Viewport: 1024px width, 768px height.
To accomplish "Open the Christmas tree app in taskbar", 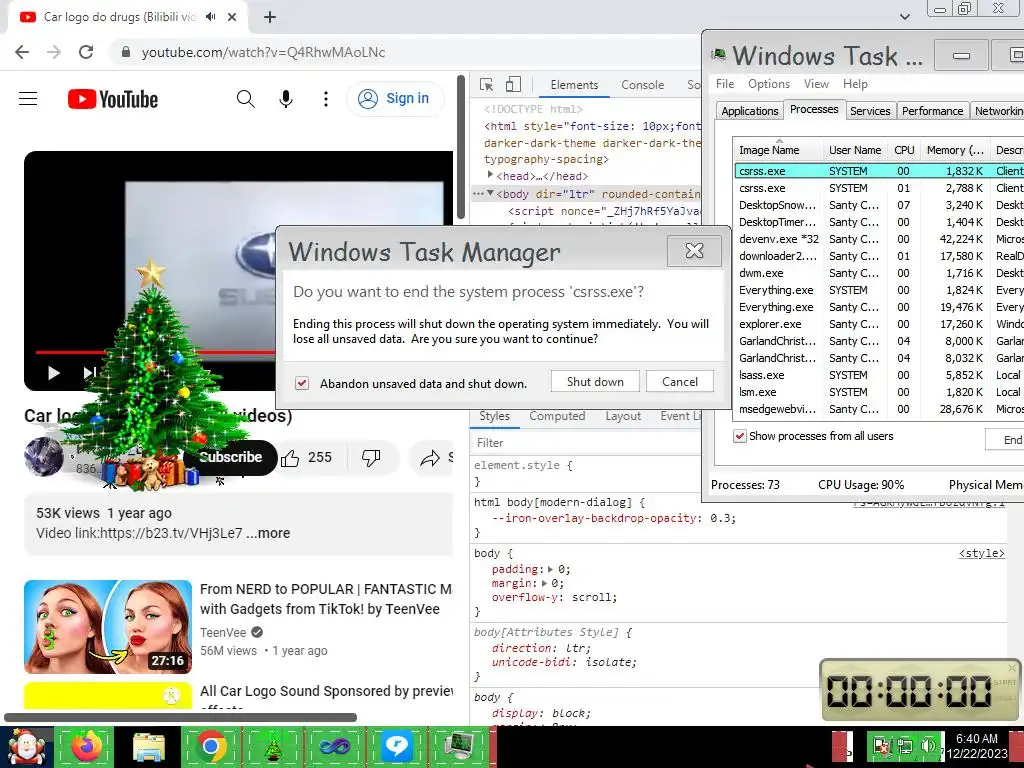I will (272, 746).
